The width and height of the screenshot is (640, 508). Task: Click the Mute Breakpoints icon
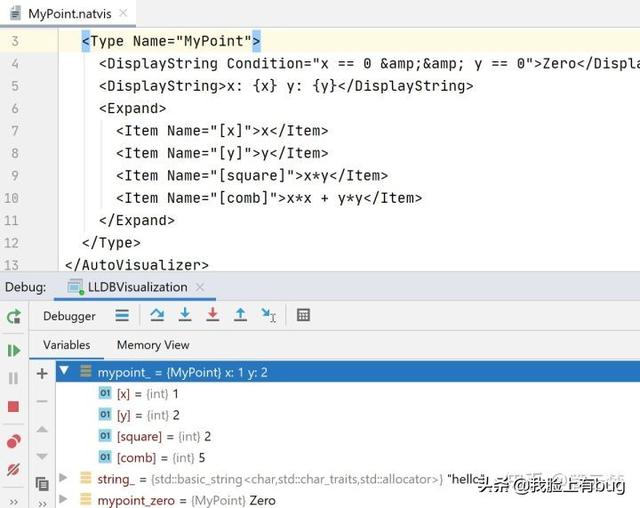coord(13,470)
